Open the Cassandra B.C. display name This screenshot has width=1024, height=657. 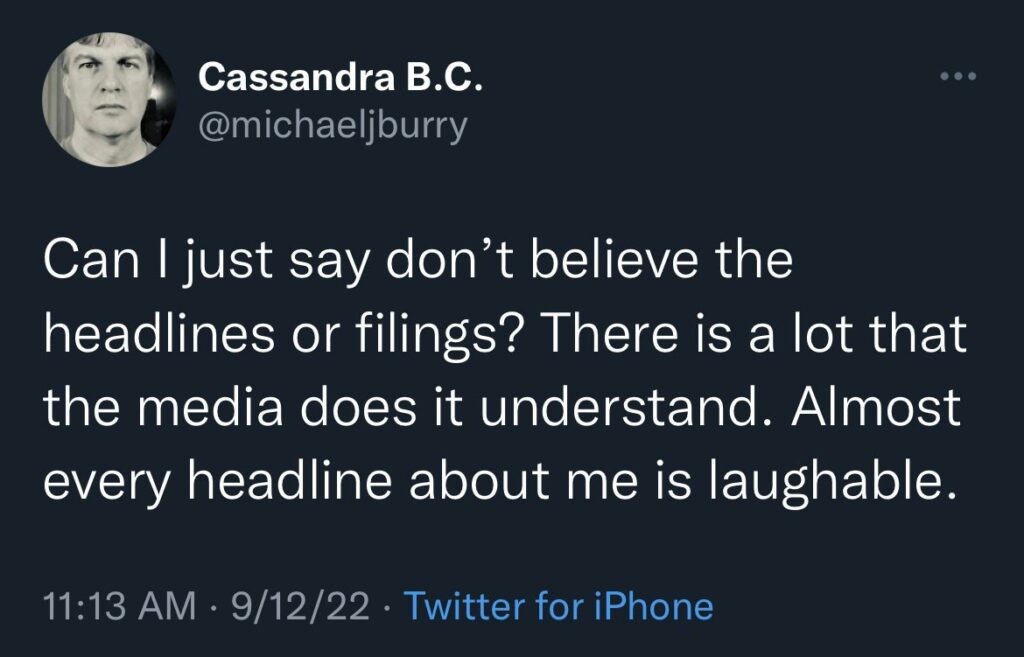(x=341, y=77)
